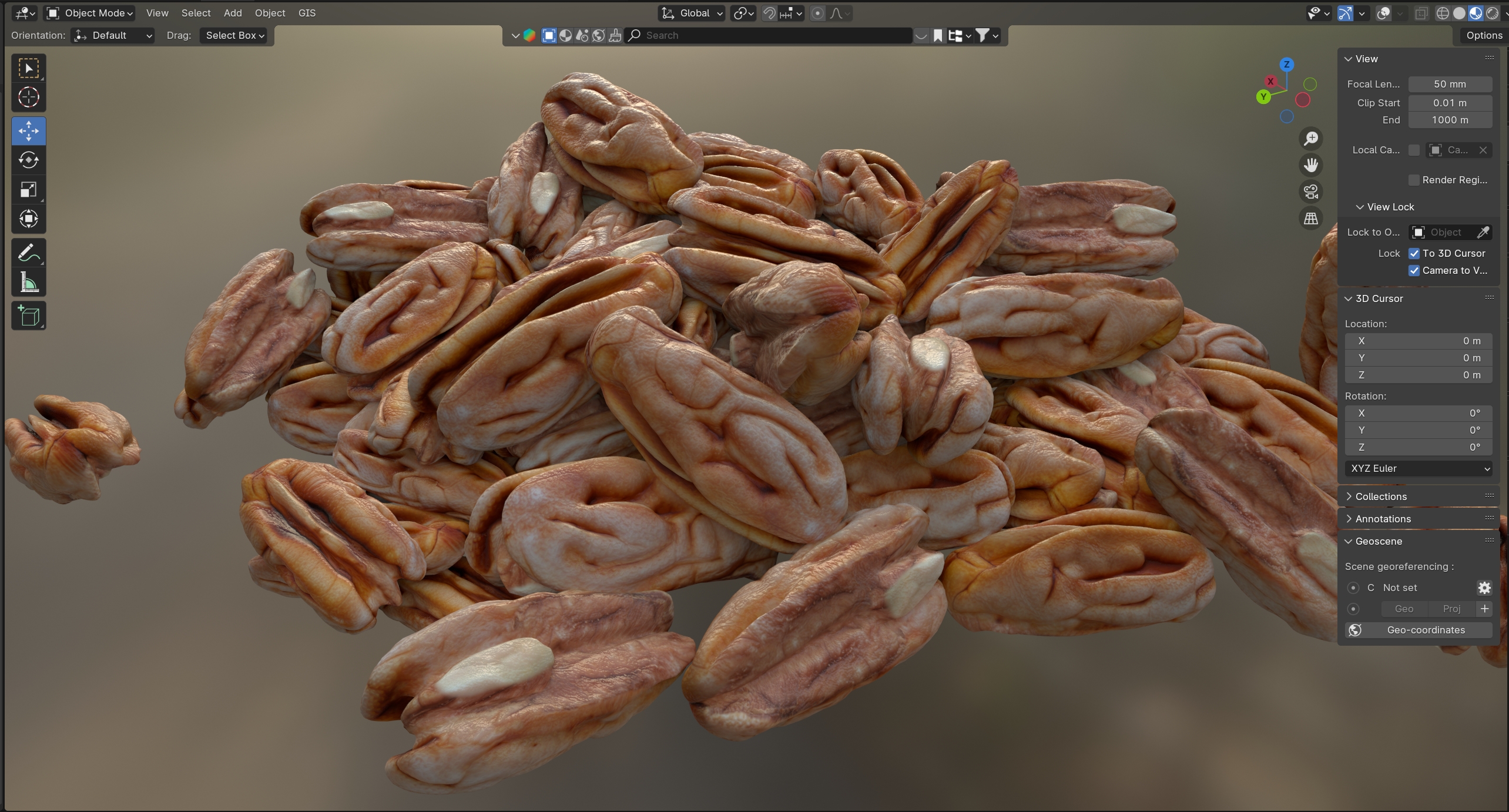Pick the Measure tool
The image size is (1509, 812).
point(28,283)
